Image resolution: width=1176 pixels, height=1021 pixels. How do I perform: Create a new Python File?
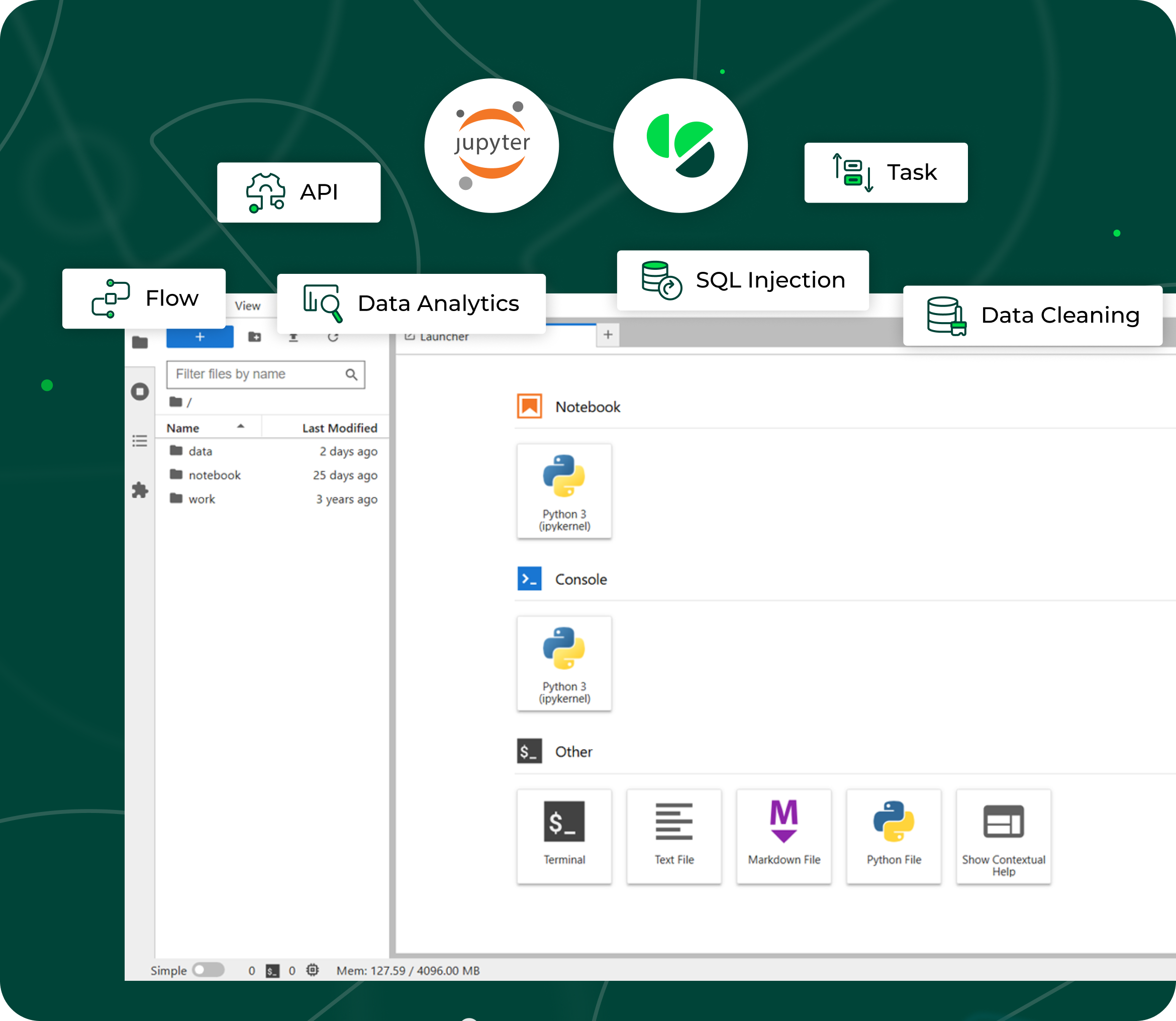(x=894, y=837)
